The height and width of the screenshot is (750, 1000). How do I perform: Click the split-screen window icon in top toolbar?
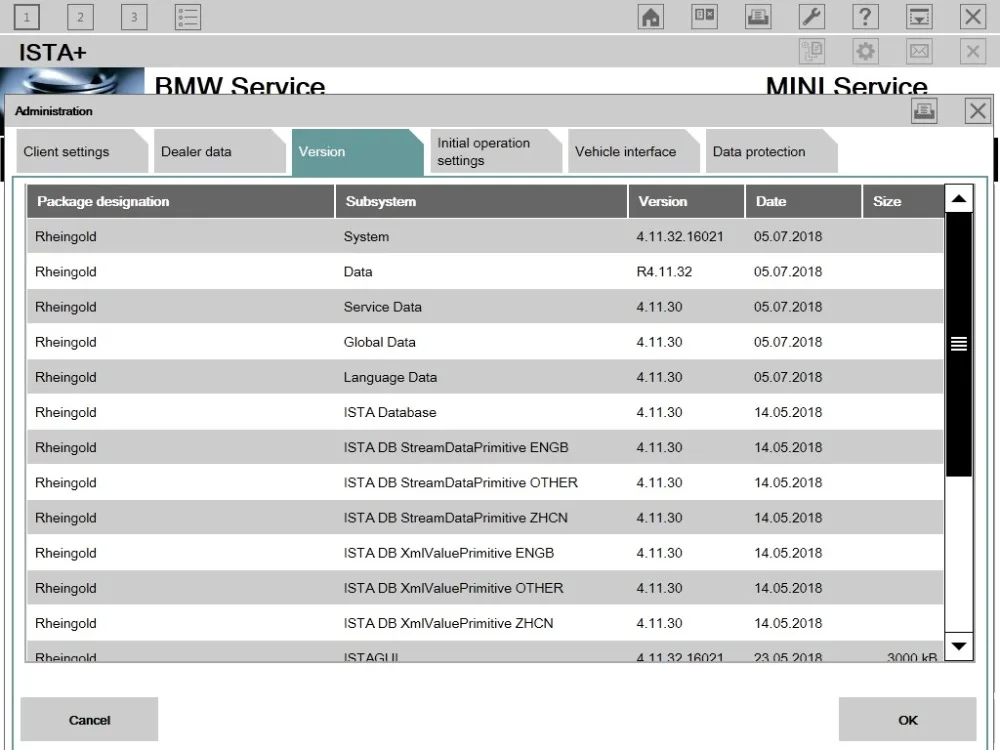point(704,17)
